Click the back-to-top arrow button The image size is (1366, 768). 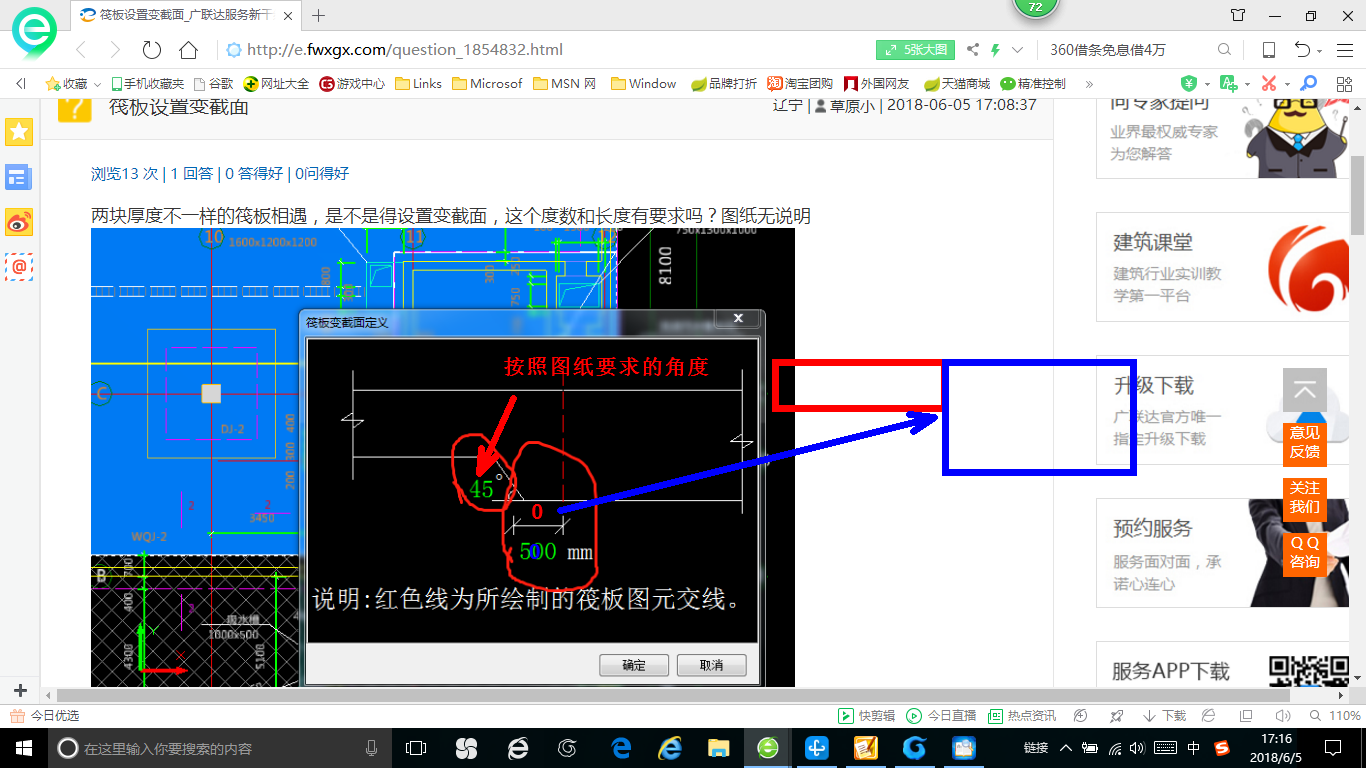(x=1304, y=391)
